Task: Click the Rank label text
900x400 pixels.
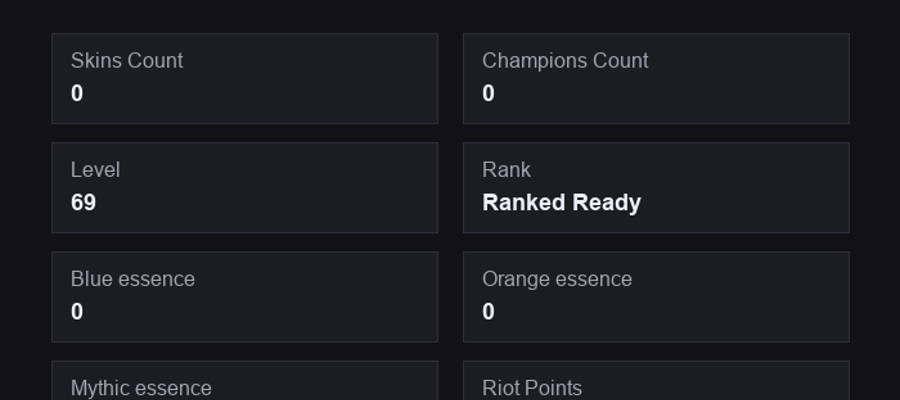Action: (507, 170)
